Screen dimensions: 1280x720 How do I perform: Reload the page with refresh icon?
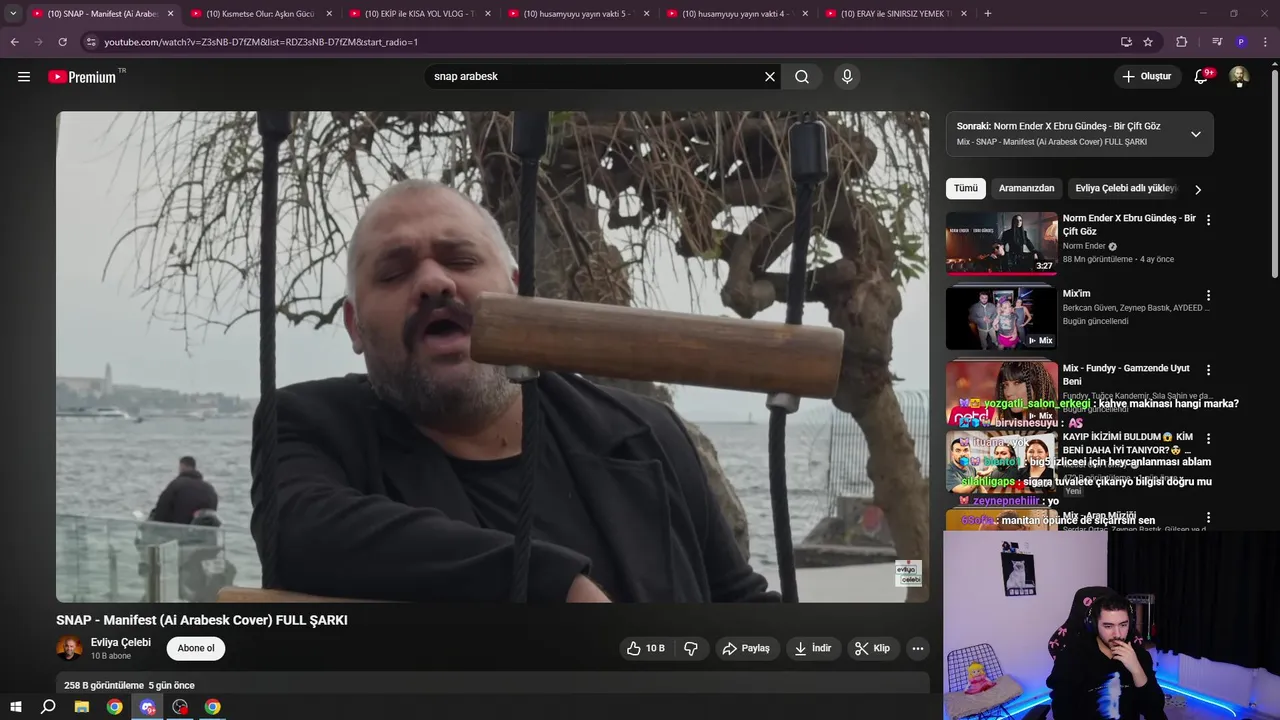(62, 42)
